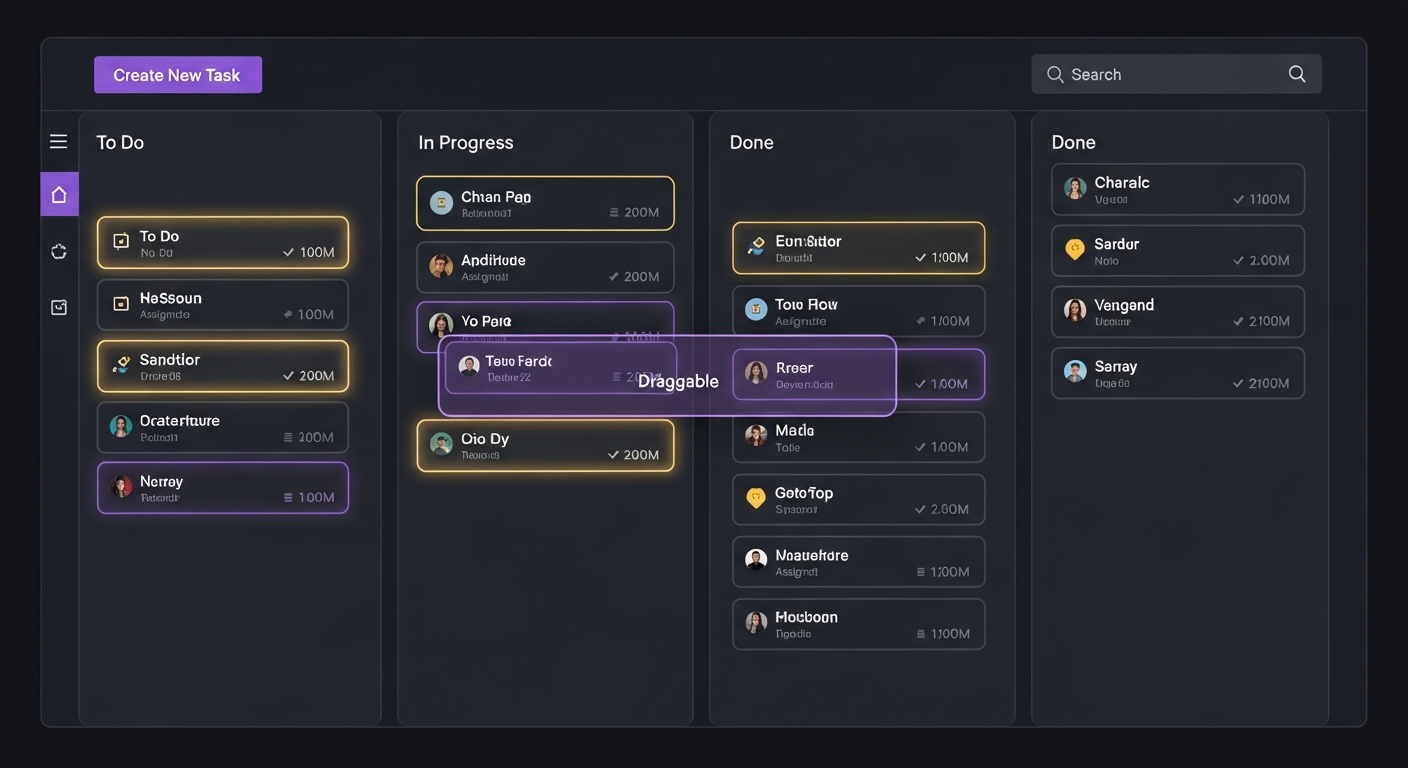Click the checkmark on Andirlude card
The height and width of the screenshot is (768, 1408).
tap(613, 277)
